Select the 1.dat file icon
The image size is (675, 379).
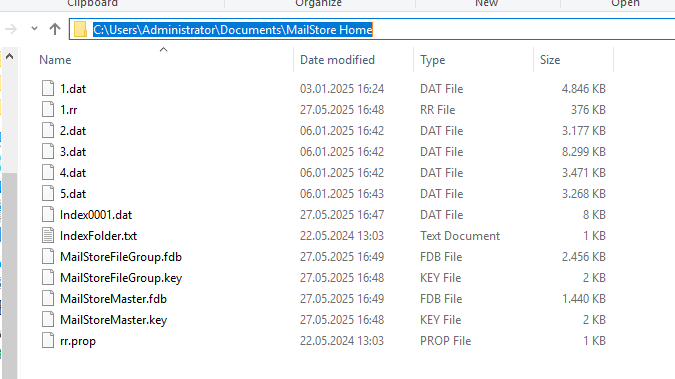click(x=48, y=88)
